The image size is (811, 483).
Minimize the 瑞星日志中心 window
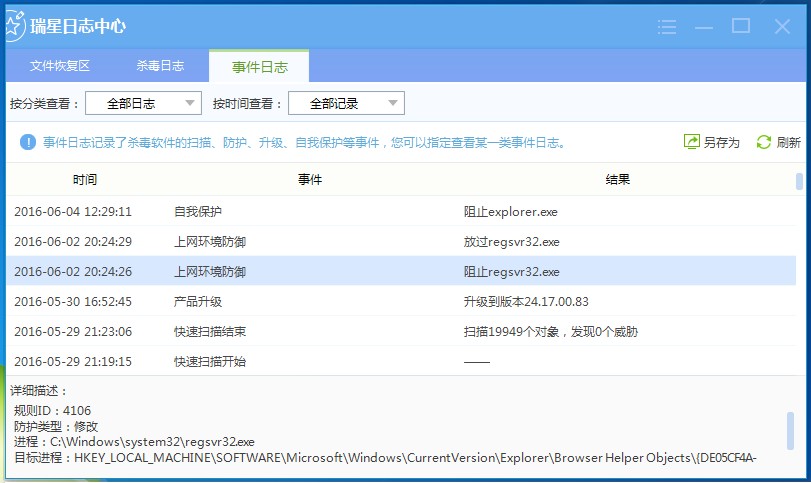pyautogui.click(x=703, y=27)
